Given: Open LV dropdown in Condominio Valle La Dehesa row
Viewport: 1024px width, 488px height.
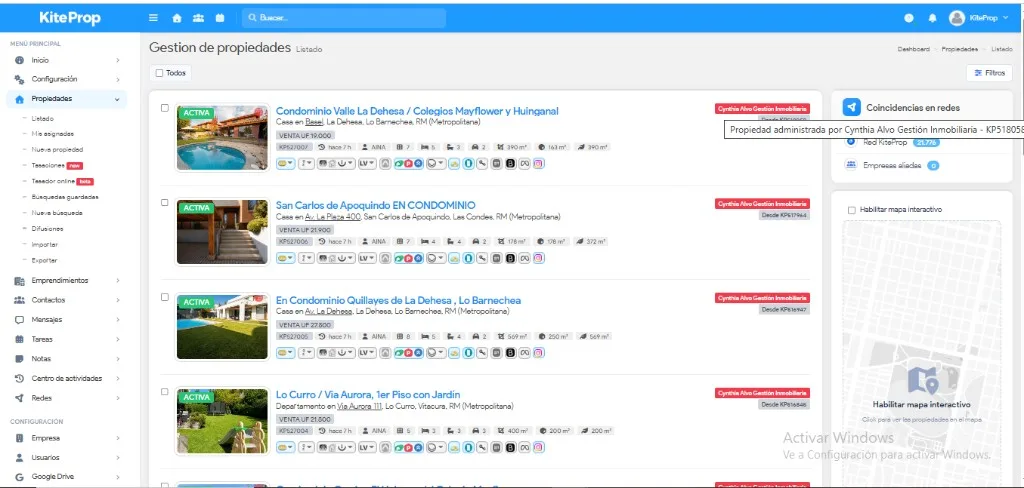Looking at the screenshot, I should [367, 163].
